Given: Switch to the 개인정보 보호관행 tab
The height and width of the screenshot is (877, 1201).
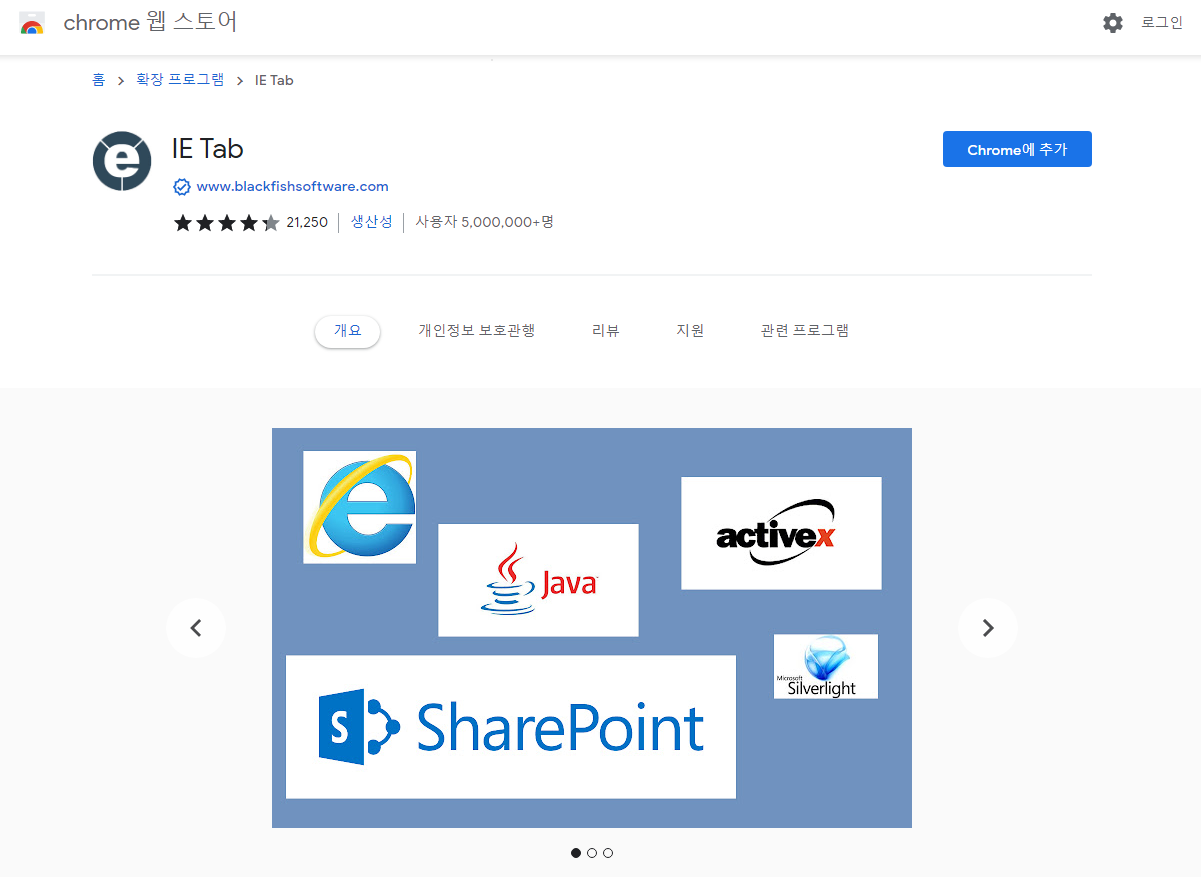Looking at the screenshot, I should 476,331.
